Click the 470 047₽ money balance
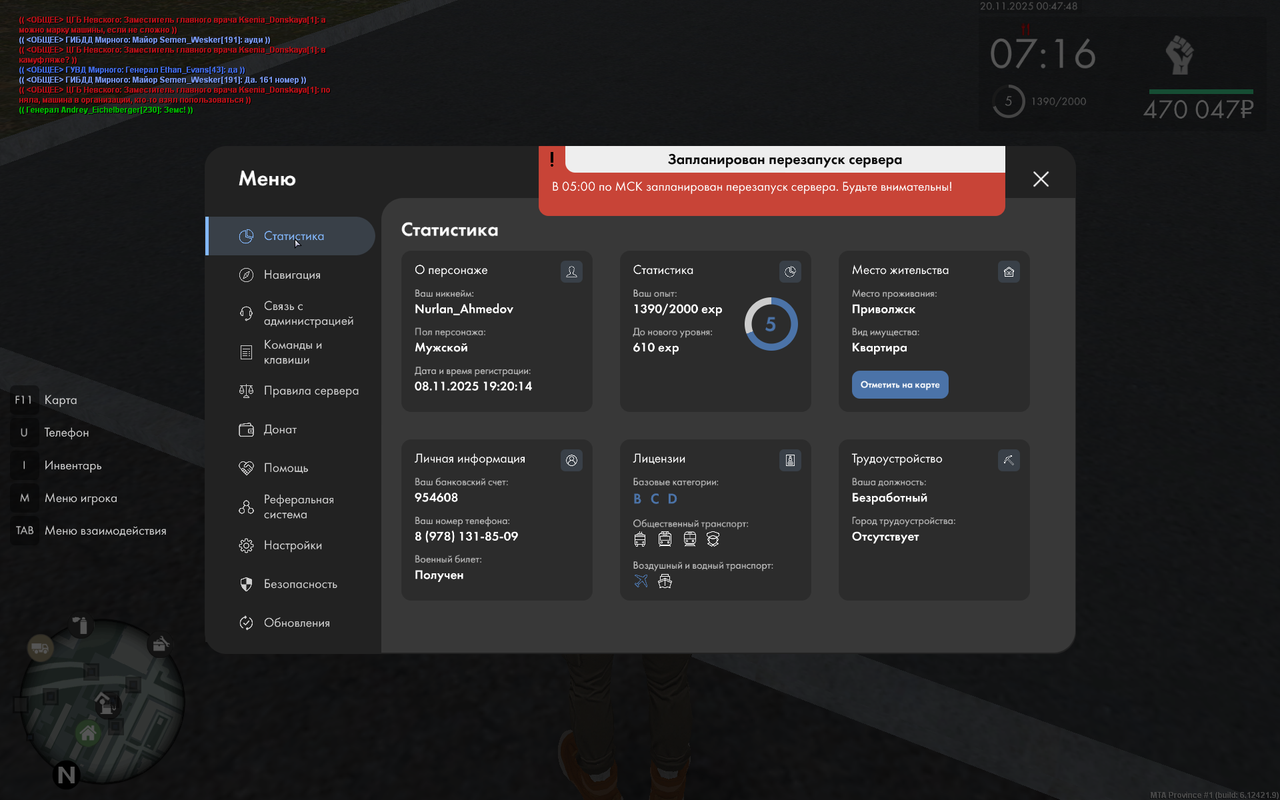 [1199, 110]
